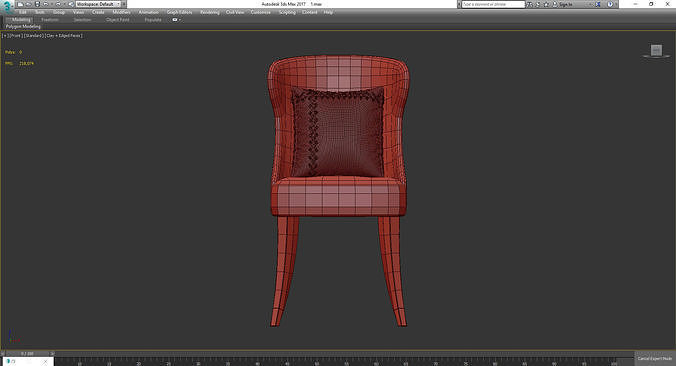Click the Redo icon in quick-access toolbar
Image resolution: width=676 pixels, height=366 pixels.
(57, 4)
